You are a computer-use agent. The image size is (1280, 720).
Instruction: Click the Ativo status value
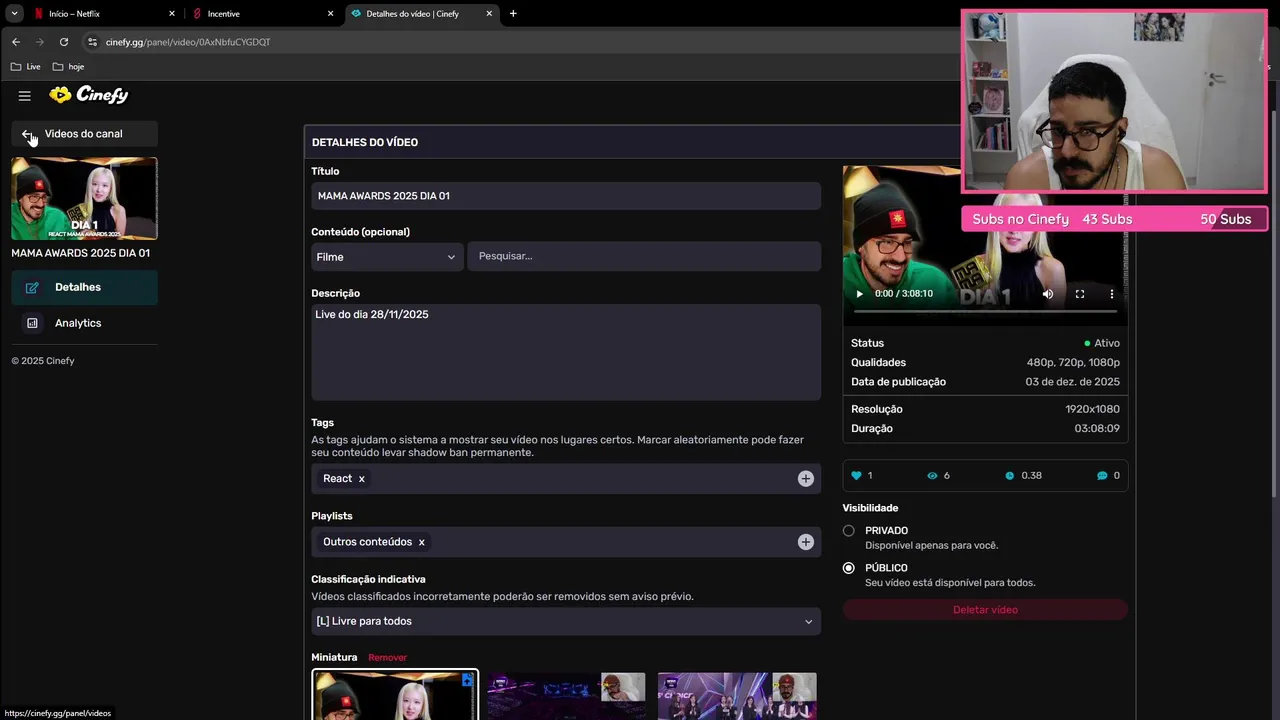[1102, 343]
